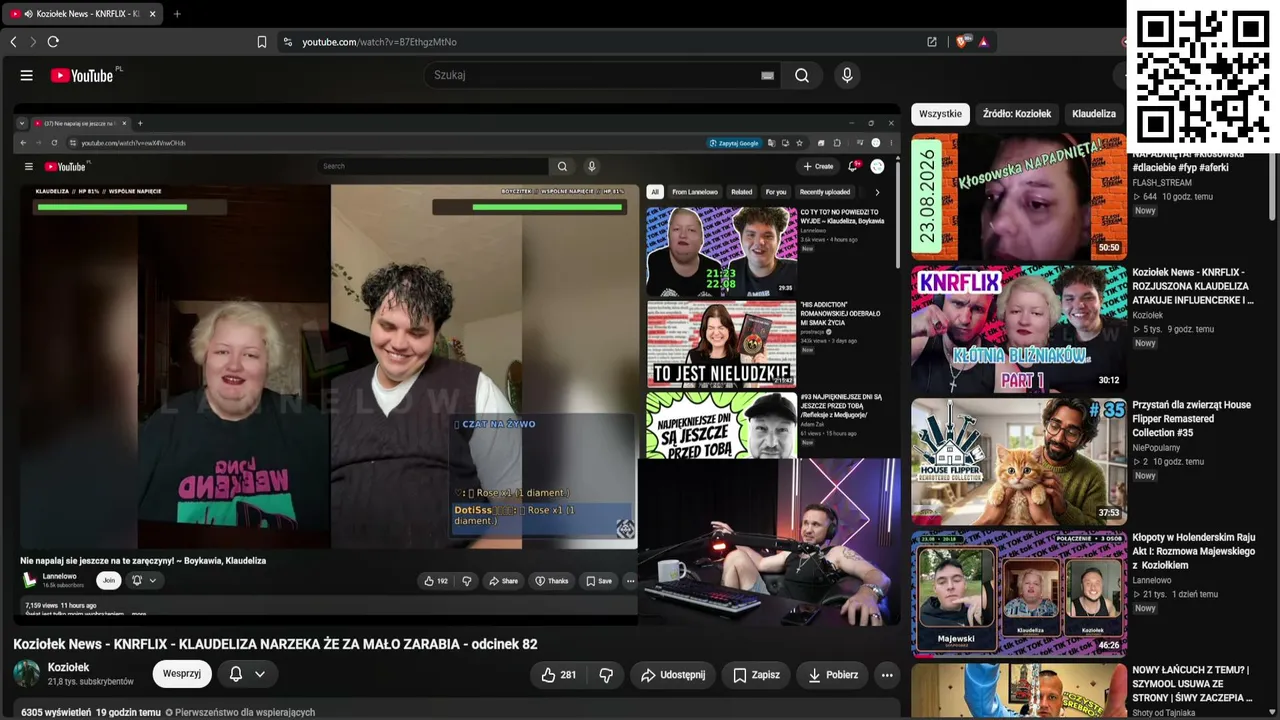The width and height of the screenshot is (1280, 720).
Task: Open a new browser tab
Action: coord(177,14)
